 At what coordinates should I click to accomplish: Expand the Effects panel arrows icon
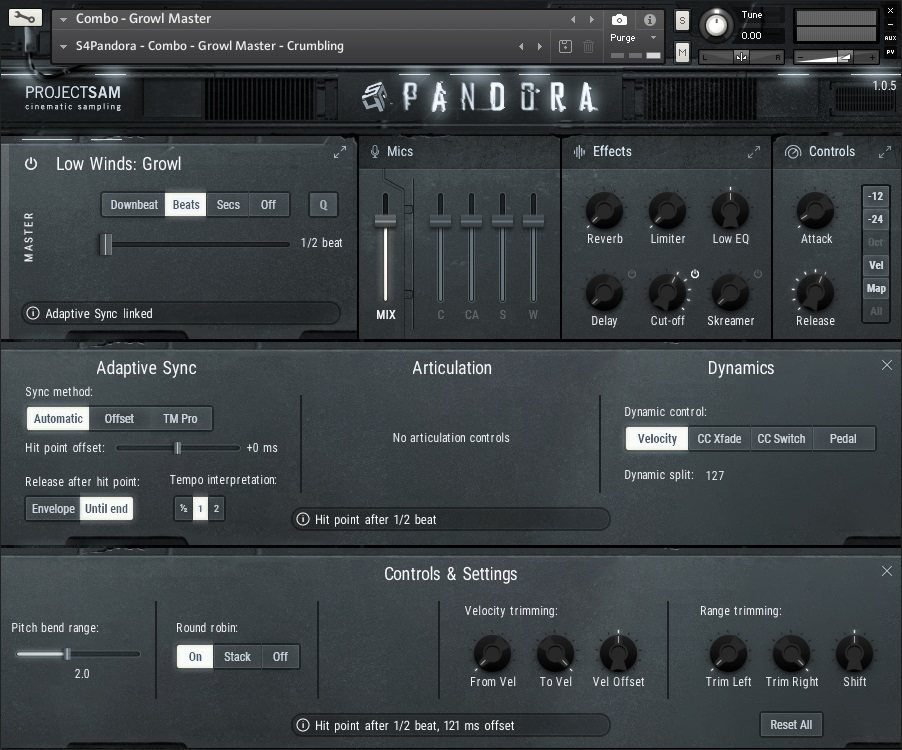[x=753, y=152]
